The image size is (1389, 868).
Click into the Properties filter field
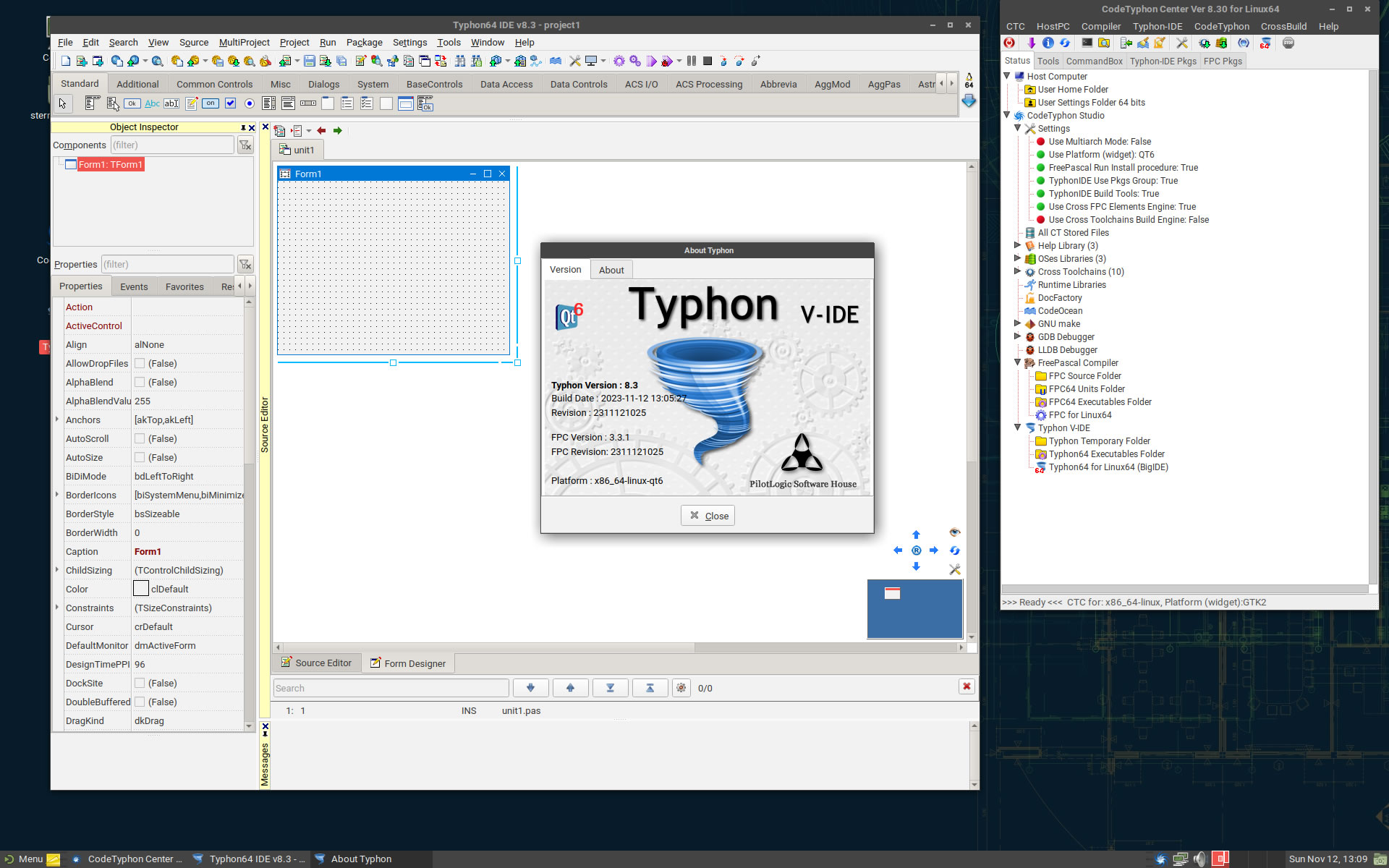(x=167, y=264)
